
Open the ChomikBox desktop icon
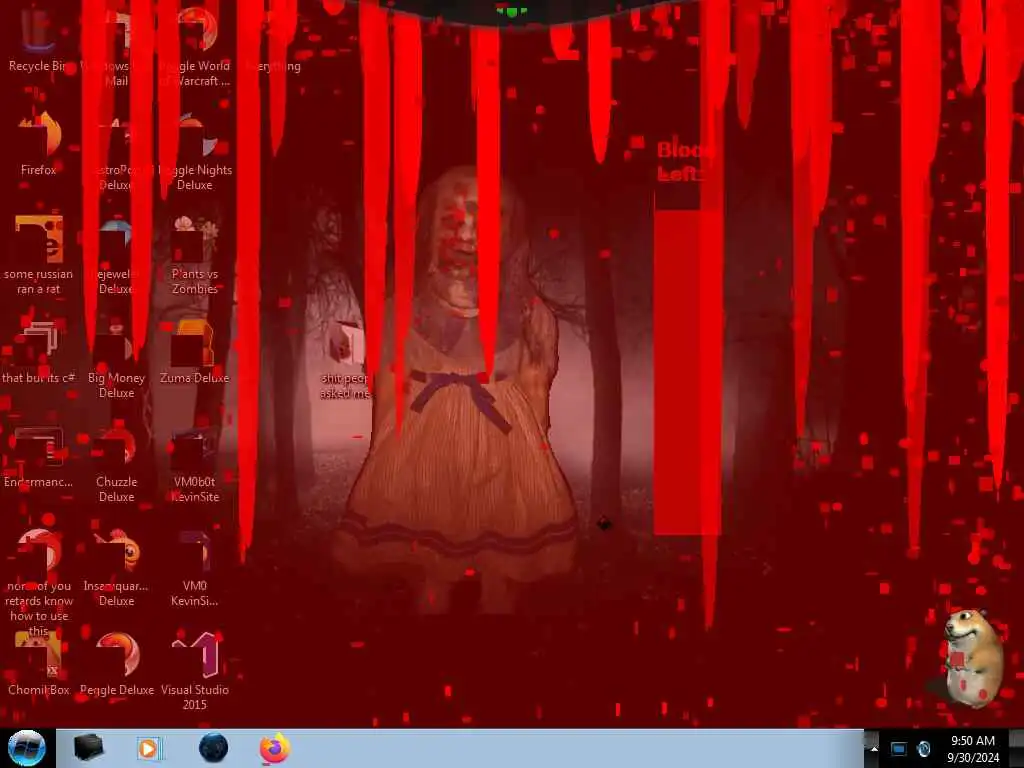tap(38, 665)
